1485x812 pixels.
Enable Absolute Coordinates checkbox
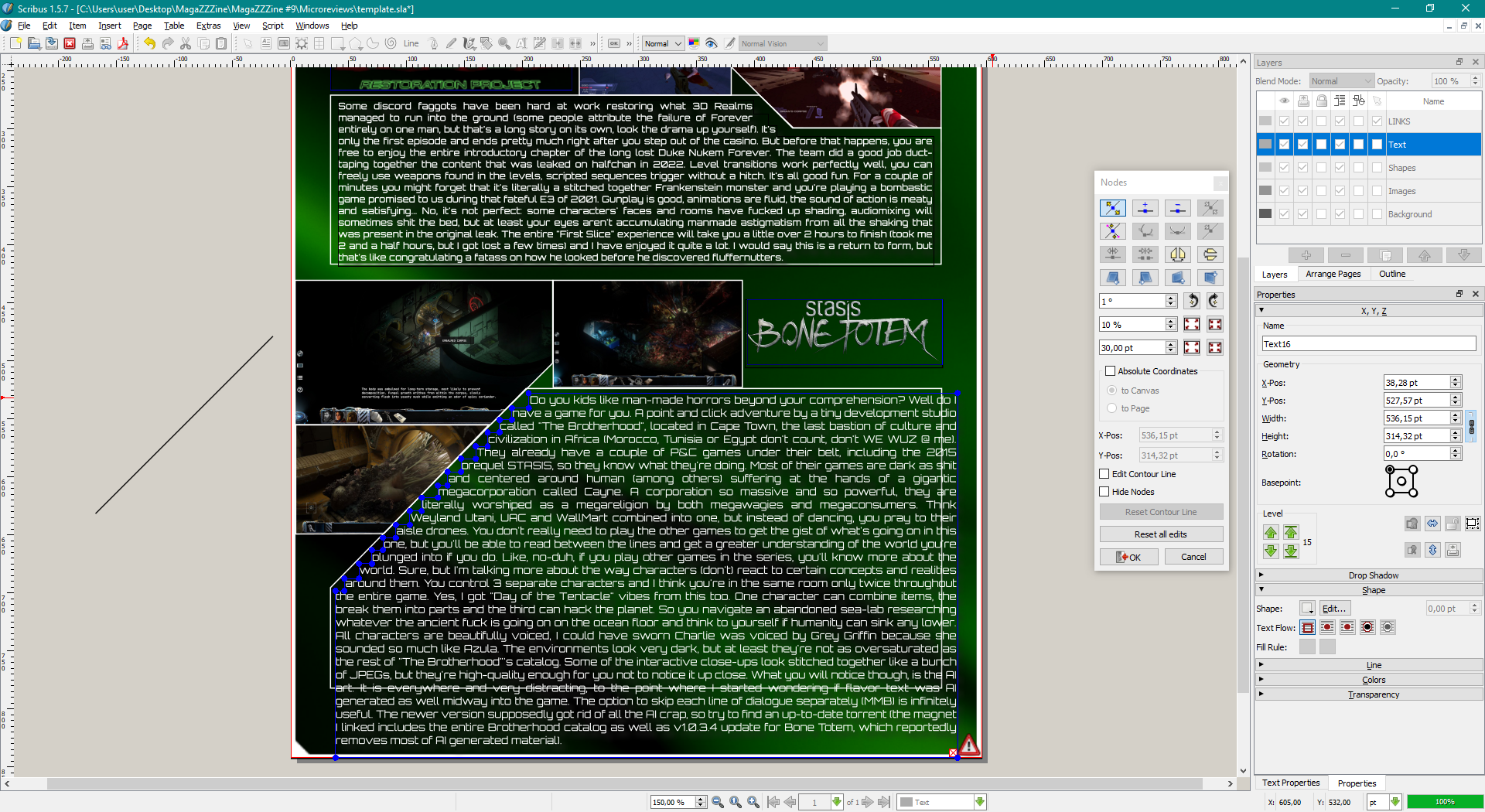tap(1111, 371)
